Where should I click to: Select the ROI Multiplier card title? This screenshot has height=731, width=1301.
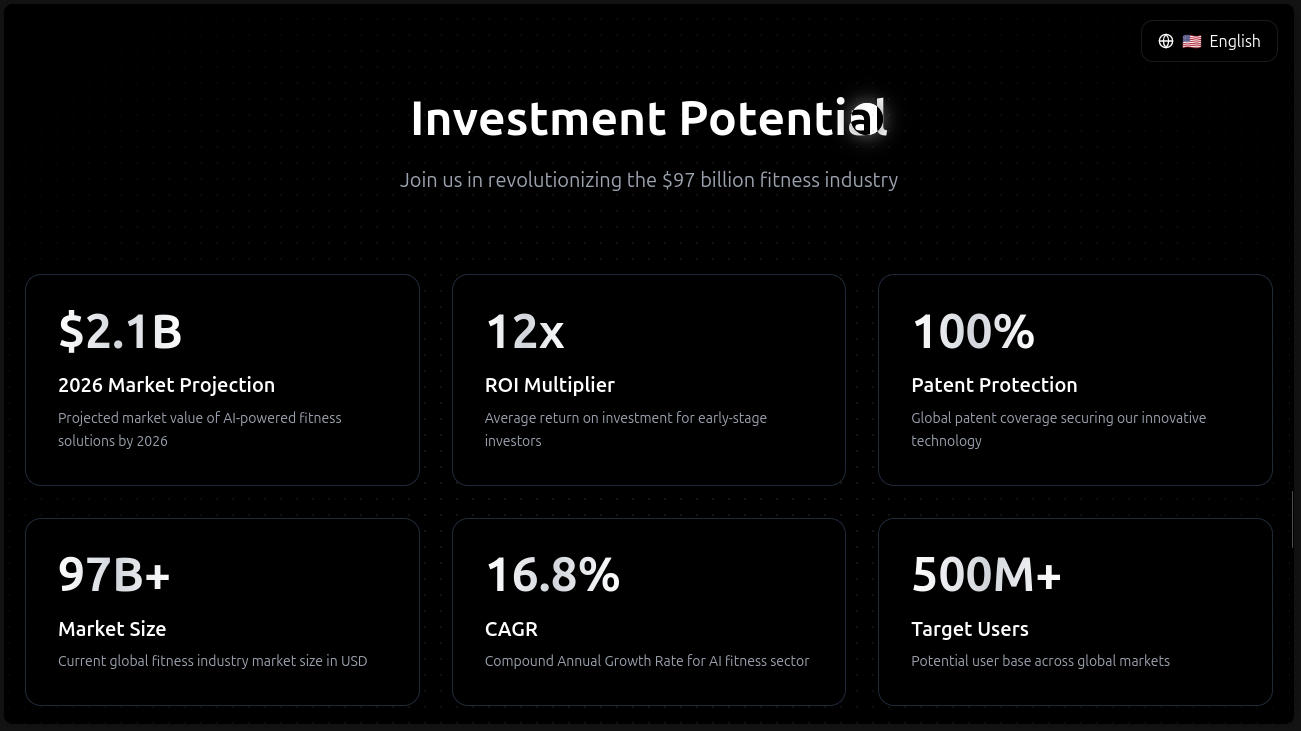tap(550, 385)
